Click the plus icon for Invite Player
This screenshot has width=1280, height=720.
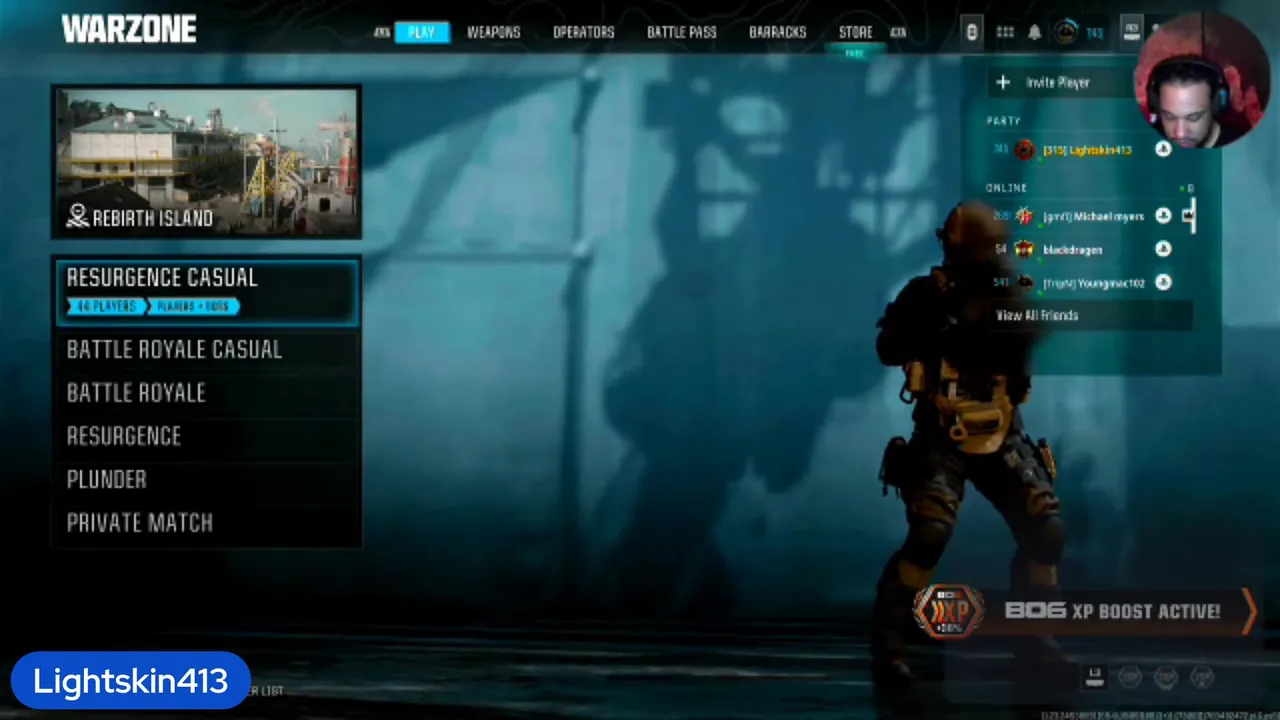1003,82
